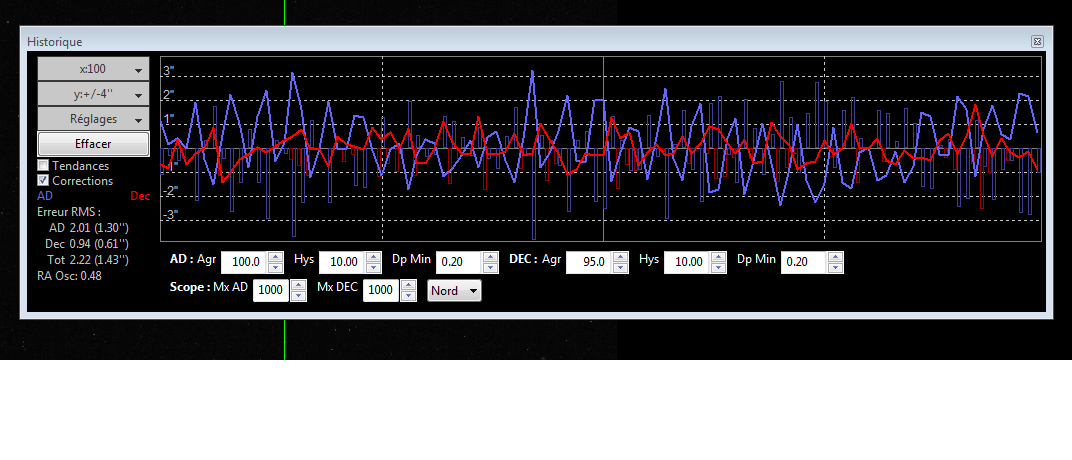Click the RA Osc: 0.48 readout
This screenshot has width=1072, height=460.
point(70,276)
